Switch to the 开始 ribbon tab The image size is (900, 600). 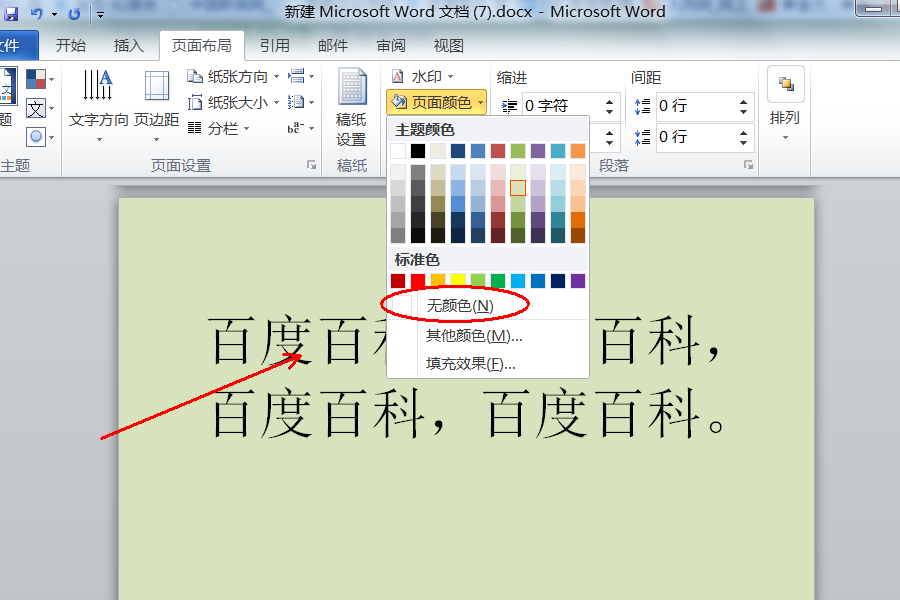(71, 45)
